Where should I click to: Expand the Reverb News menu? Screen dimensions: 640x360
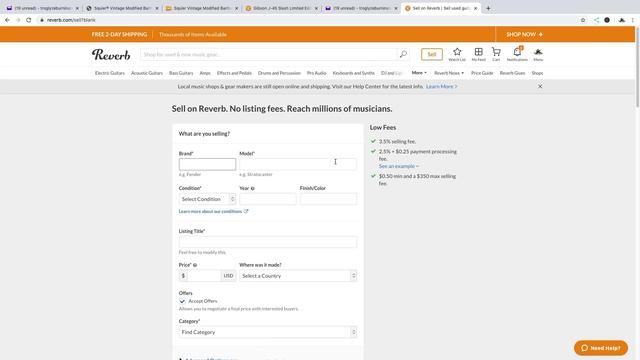tap(449, 73)
